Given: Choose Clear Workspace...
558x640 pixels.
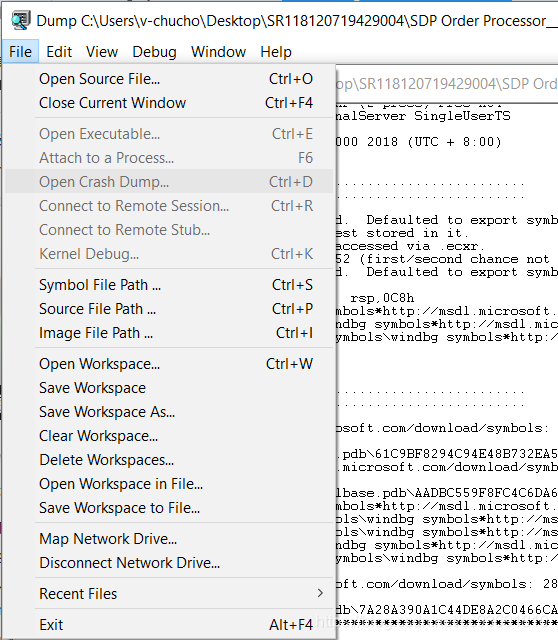Looking at the screenshot, I should [x=169, y=436].
